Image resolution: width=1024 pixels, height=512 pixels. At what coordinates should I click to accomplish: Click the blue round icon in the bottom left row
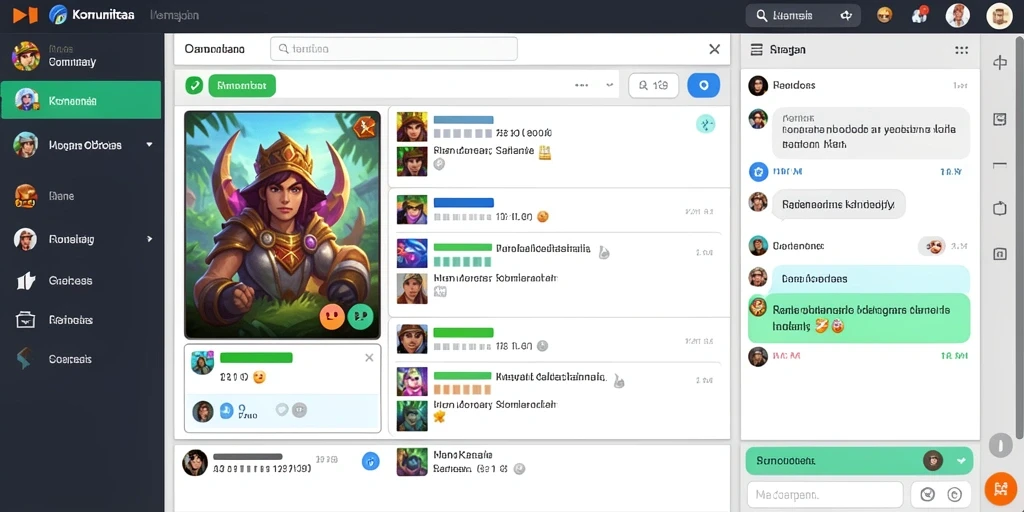[x=370, y=462]
